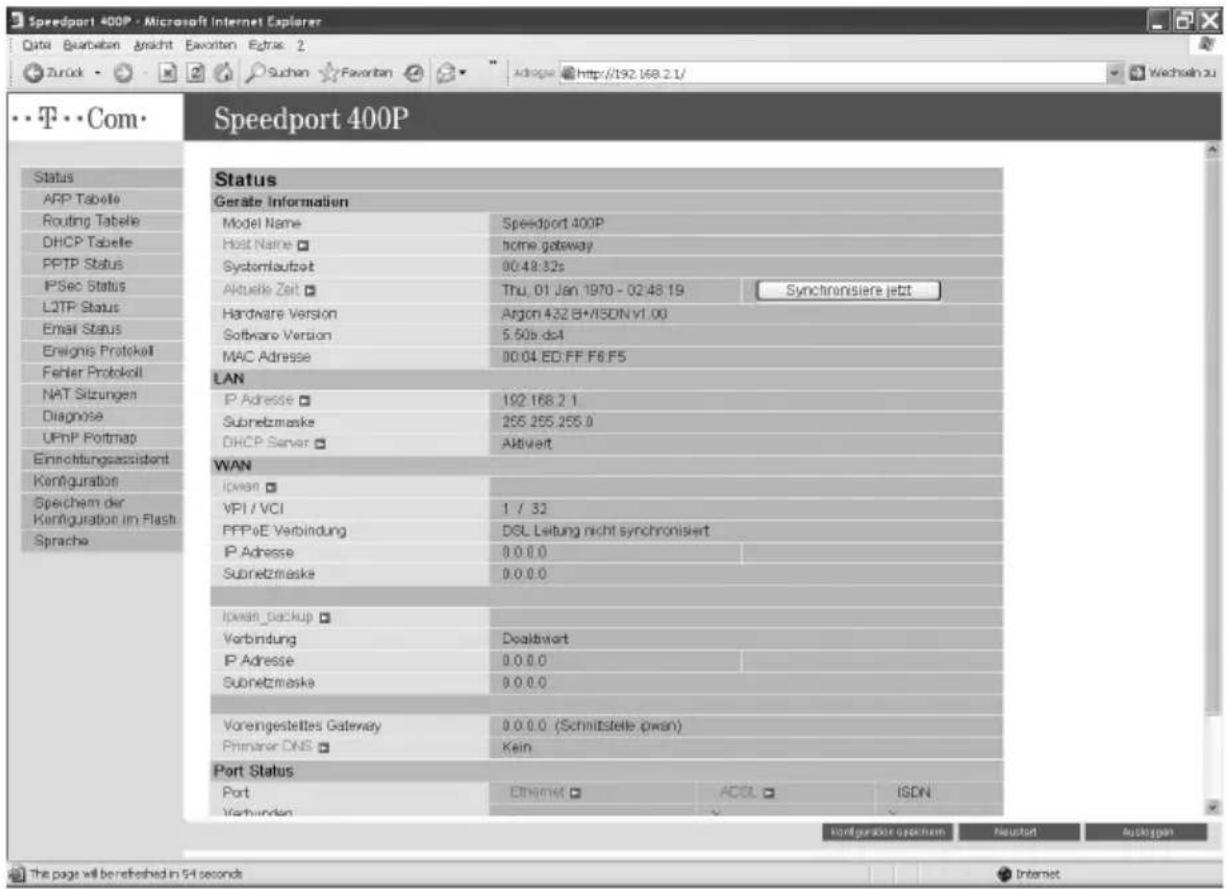Viewport: 1226px width, 889px height.
Task: Click the page vertical scrollbar
Action: (x=1214, y=478)
